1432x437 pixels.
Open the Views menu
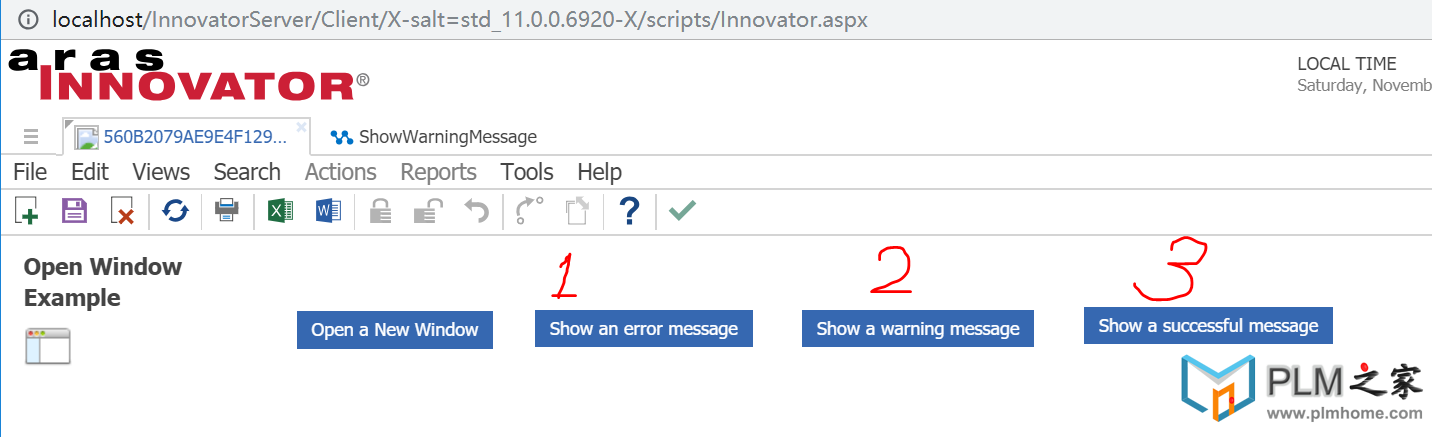[161, 172]
